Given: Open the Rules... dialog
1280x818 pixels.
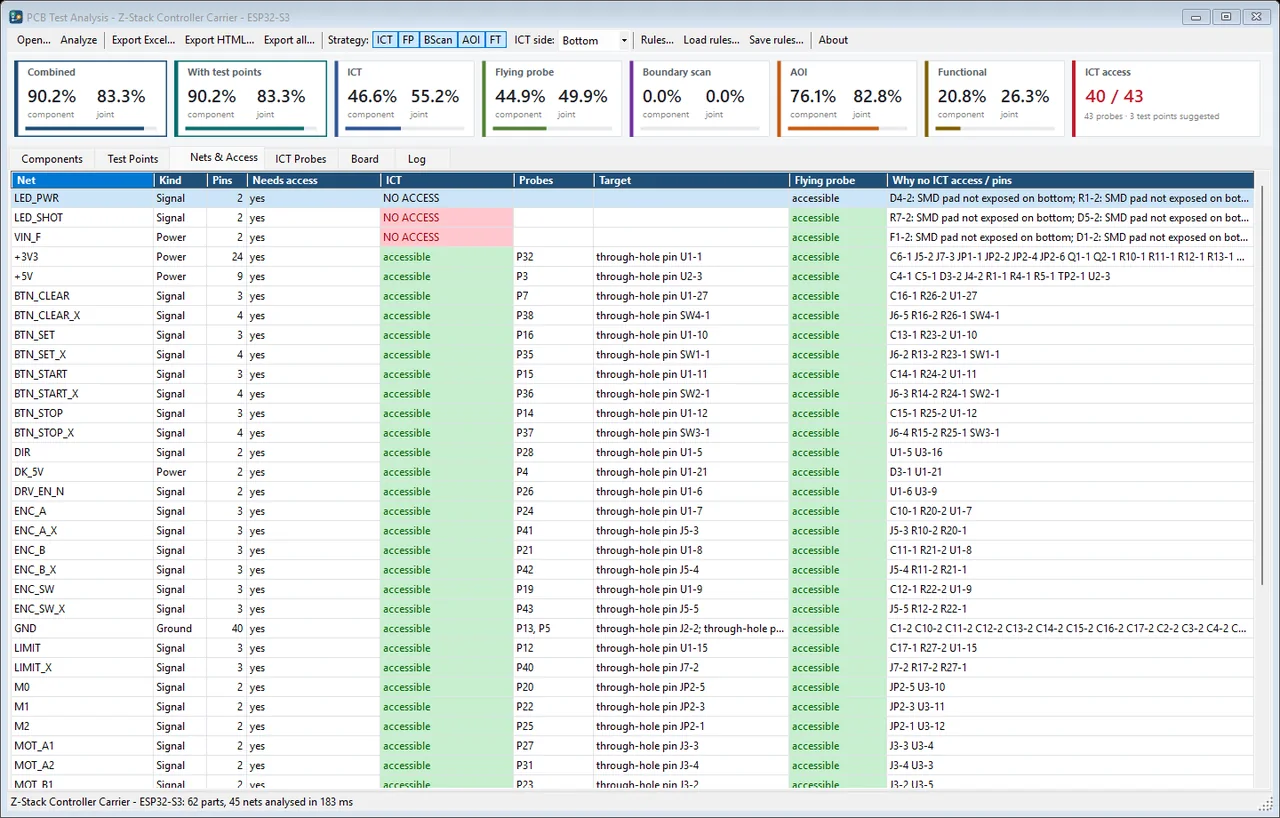Looking at the screenshot, I should click(657, 40).
